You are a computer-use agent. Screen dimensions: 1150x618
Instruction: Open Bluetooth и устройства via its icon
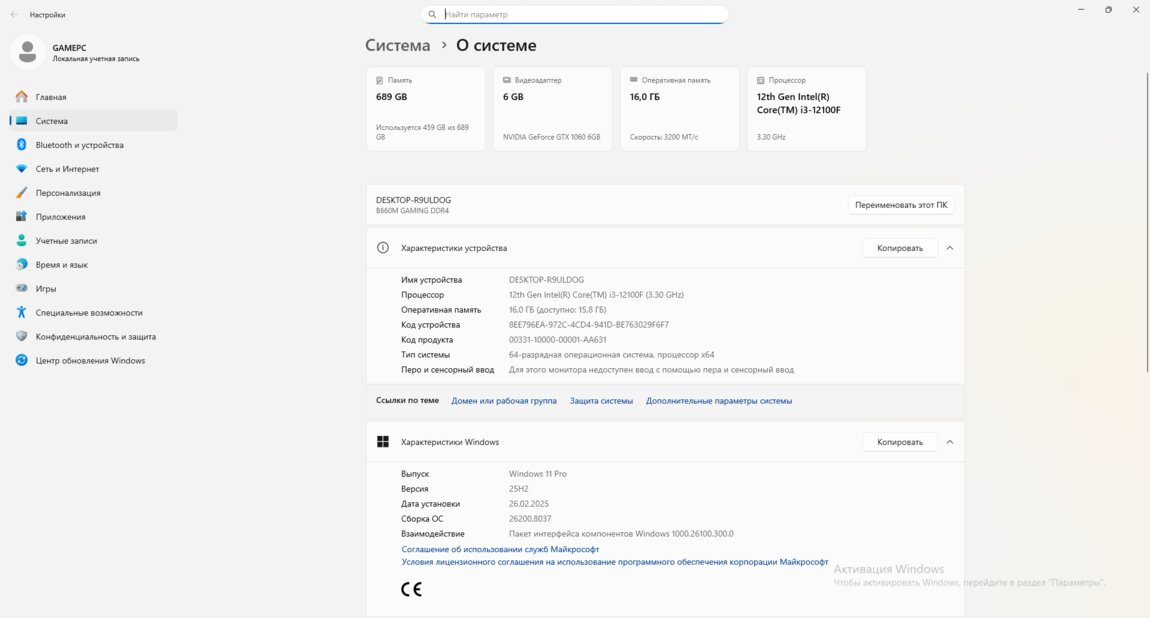point(21,145)
